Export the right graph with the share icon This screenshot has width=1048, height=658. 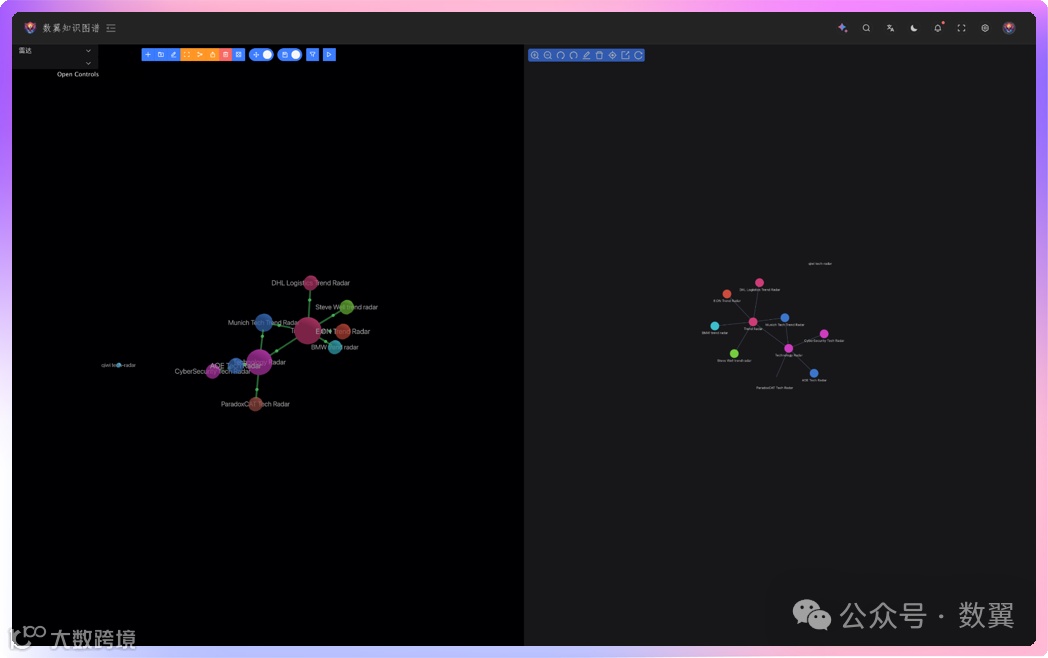[626, 56]
